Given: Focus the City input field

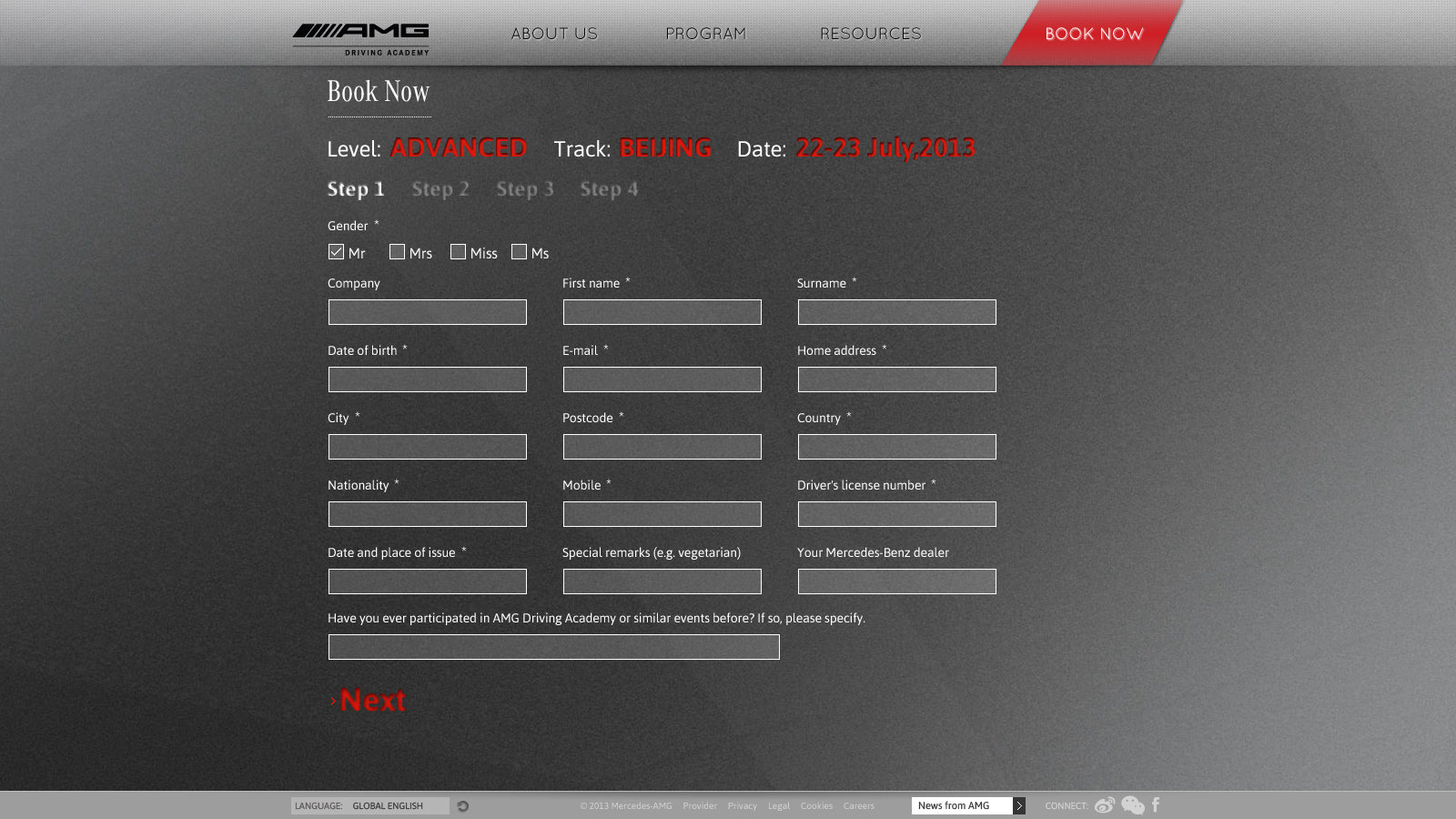Looking at the screenshot, I should click(x=427, y=447).
